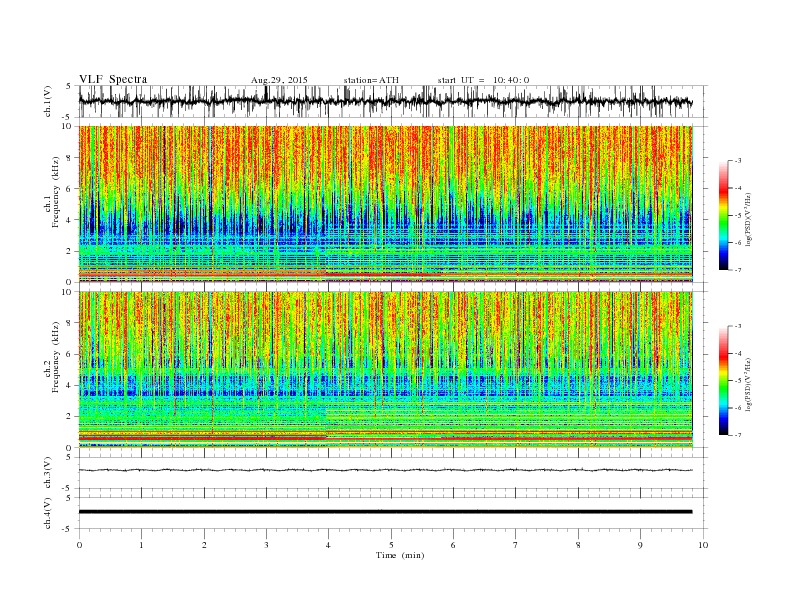The image size is (792, 612).
Task: Select the "start UT = 10:40:0" text
Action: (x=483, y=80)
